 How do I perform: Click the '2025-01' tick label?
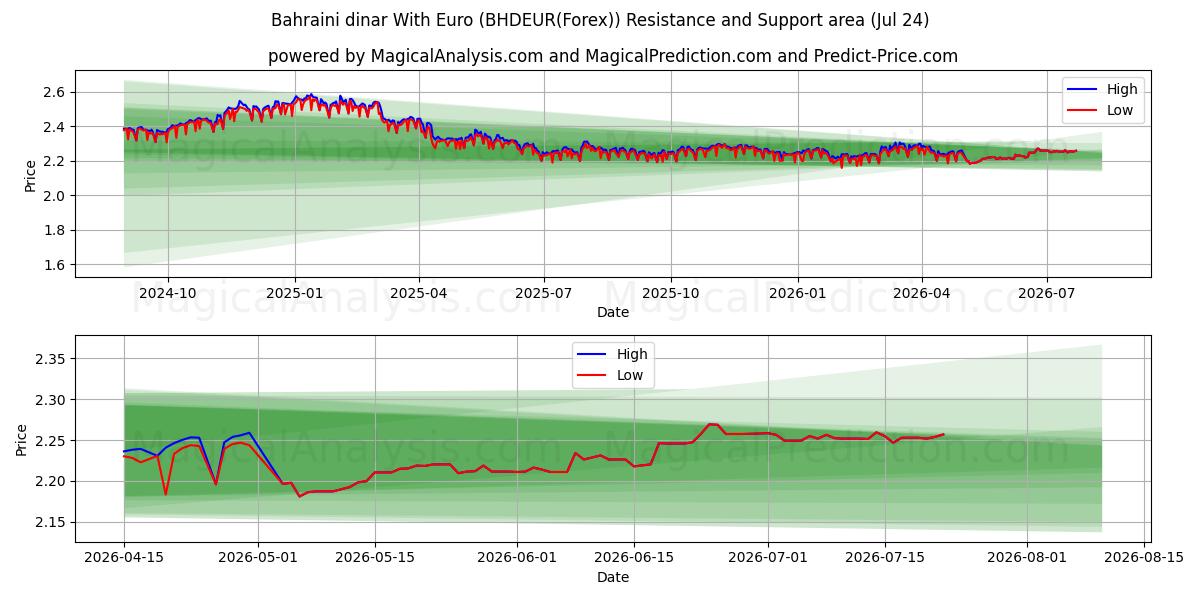295,292
